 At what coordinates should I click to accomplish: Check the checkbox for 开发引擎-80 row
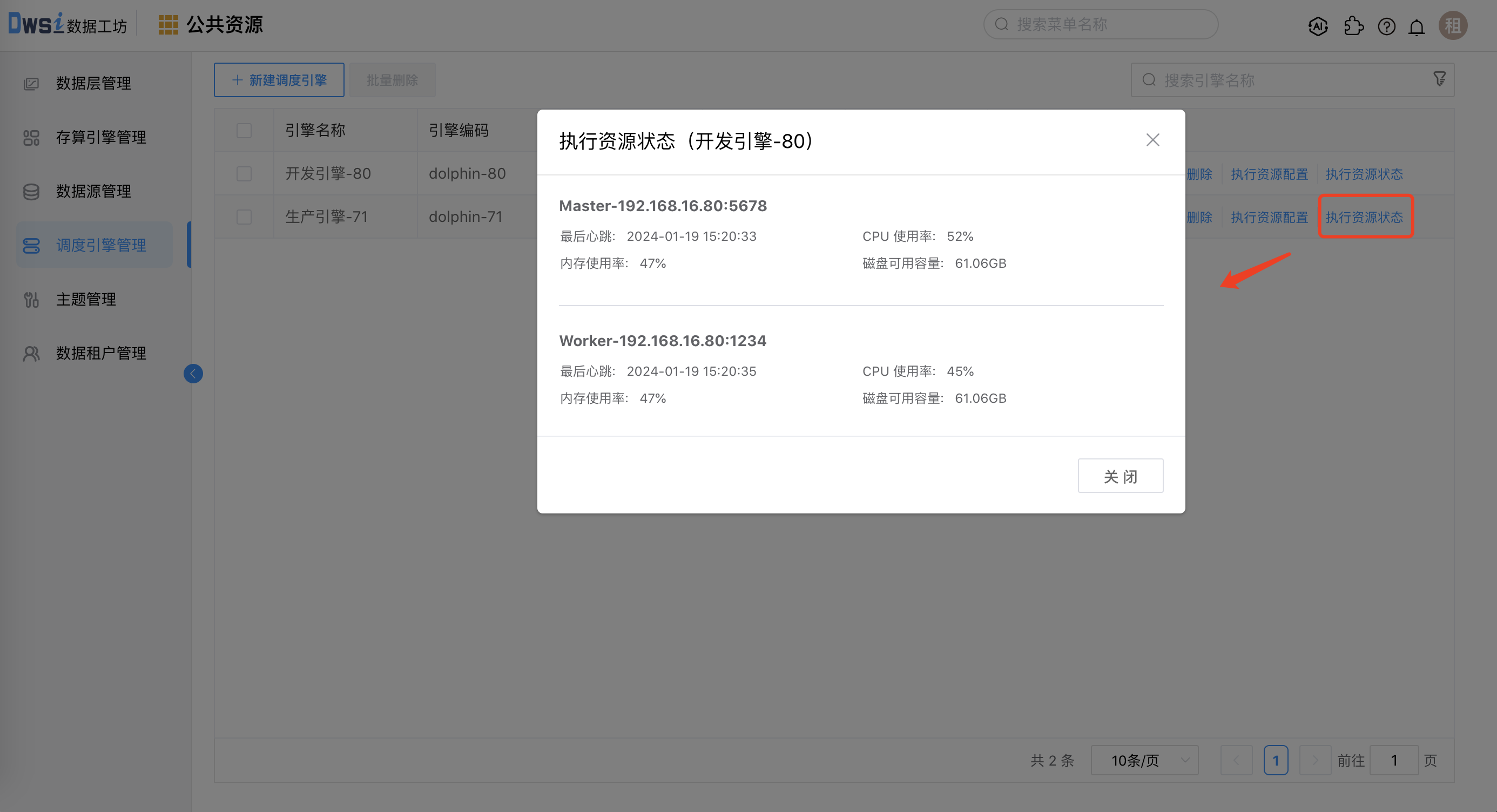[244, 173]
